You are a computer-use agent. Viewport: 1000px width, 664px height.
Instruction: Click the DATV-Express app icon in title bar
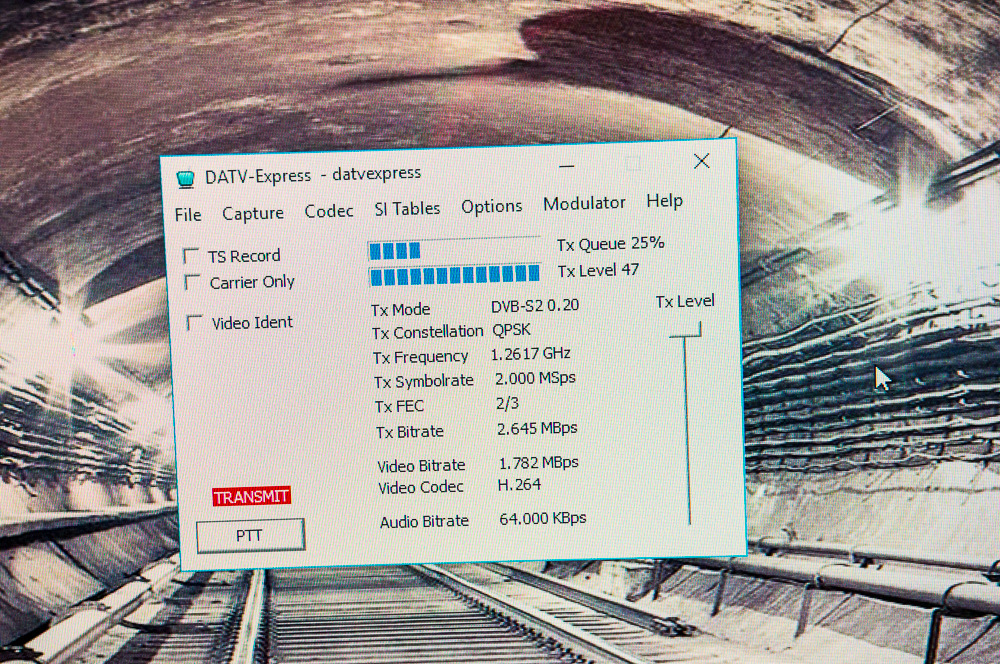click(186, 179)
